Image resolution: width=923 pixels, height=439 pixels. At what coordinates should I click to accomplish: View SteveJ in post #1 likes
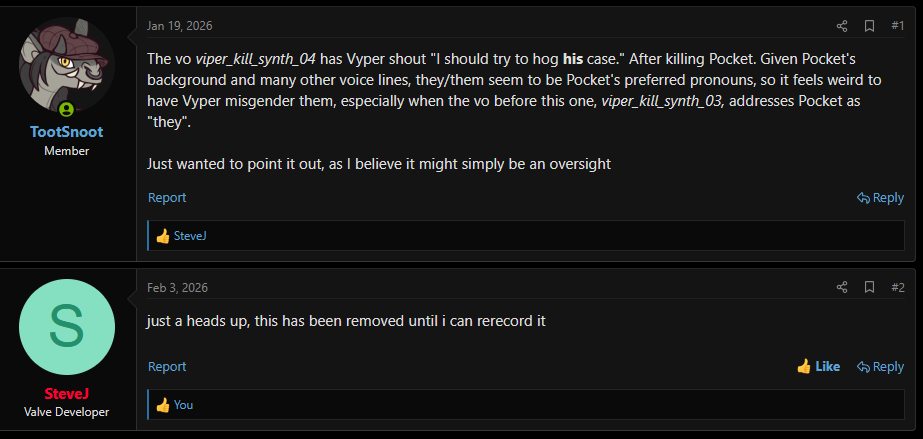190,237
